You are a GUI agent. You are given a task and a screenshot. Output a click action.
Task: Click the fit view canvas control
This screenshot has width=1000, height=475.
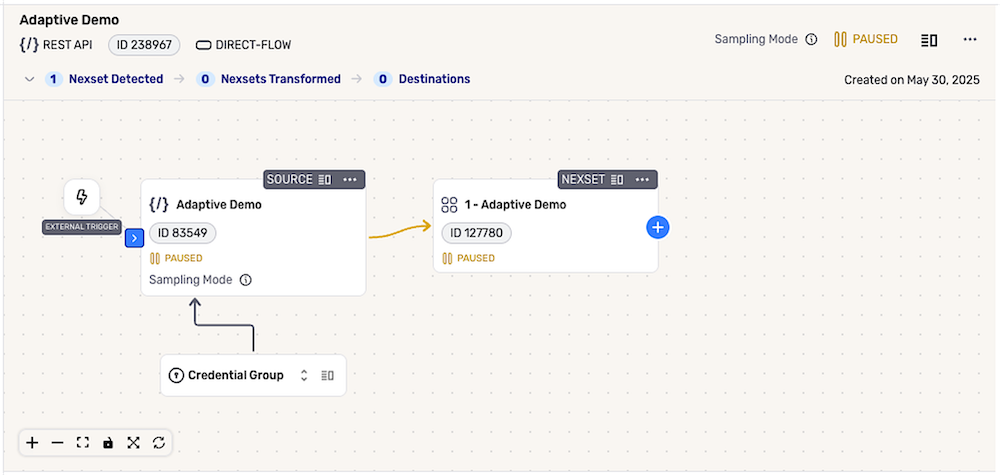tap(83, 442)
